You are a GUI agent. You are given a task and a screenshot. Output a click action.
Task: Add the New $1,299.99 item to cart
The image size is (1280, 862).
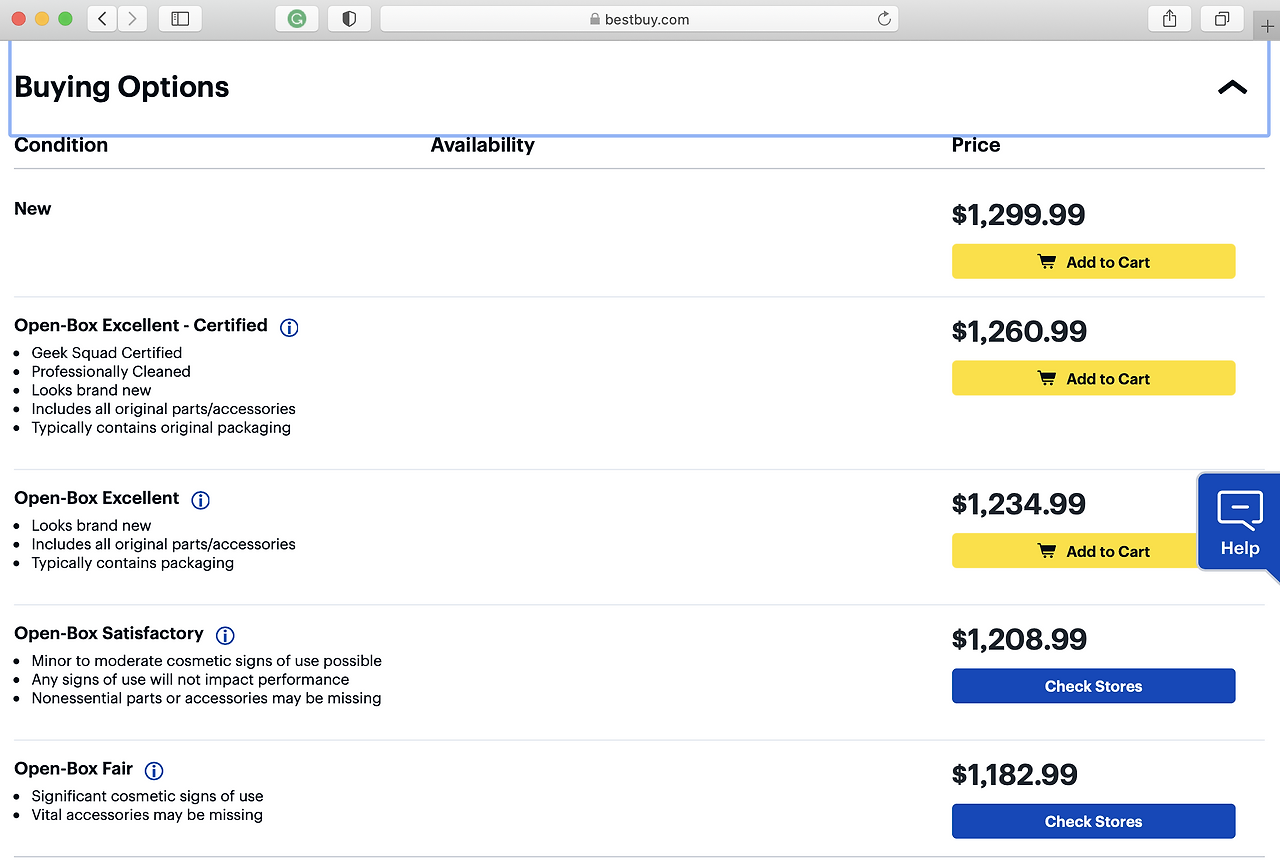point(1093,262)
